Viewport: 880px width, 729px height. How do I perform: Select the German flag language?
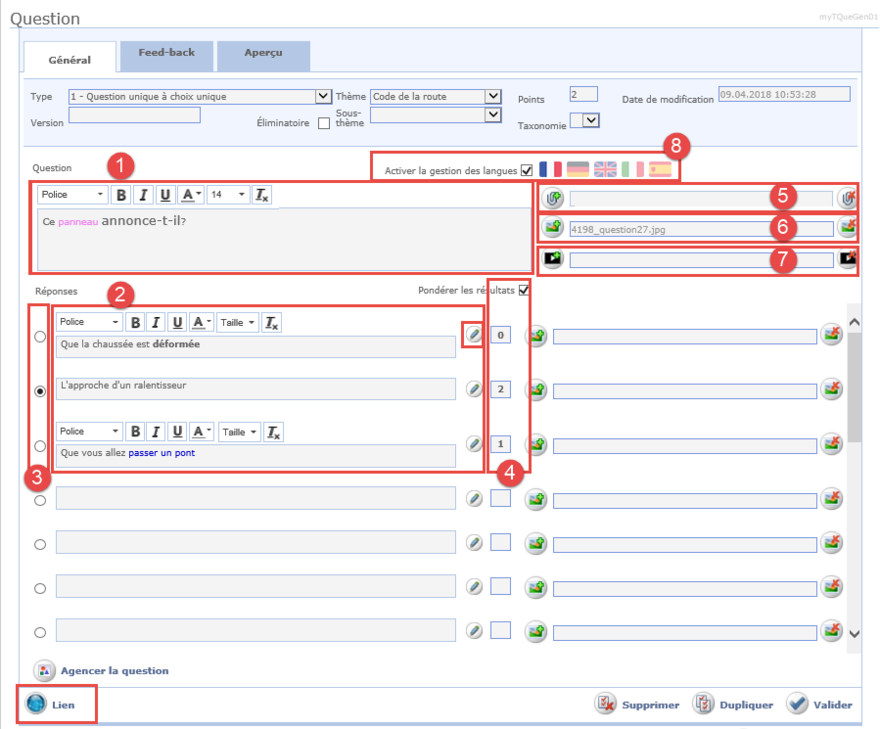(x=577, y=170)
